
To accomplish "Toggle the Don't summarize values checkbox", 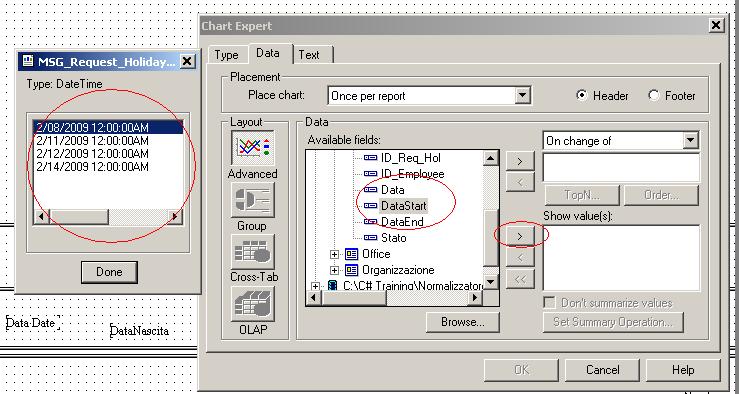I will click(549, 303).
